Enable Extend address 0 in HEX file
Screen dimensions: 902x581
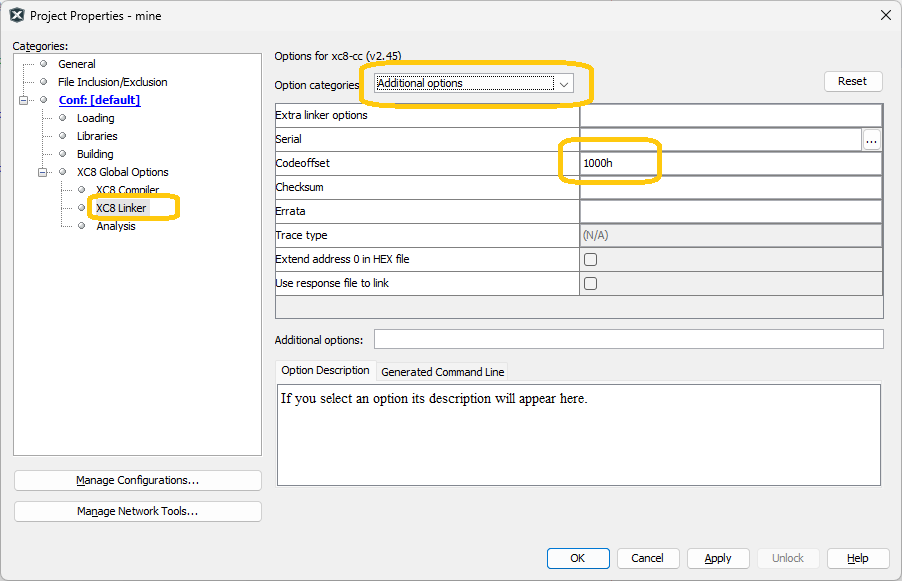point(590,259)
